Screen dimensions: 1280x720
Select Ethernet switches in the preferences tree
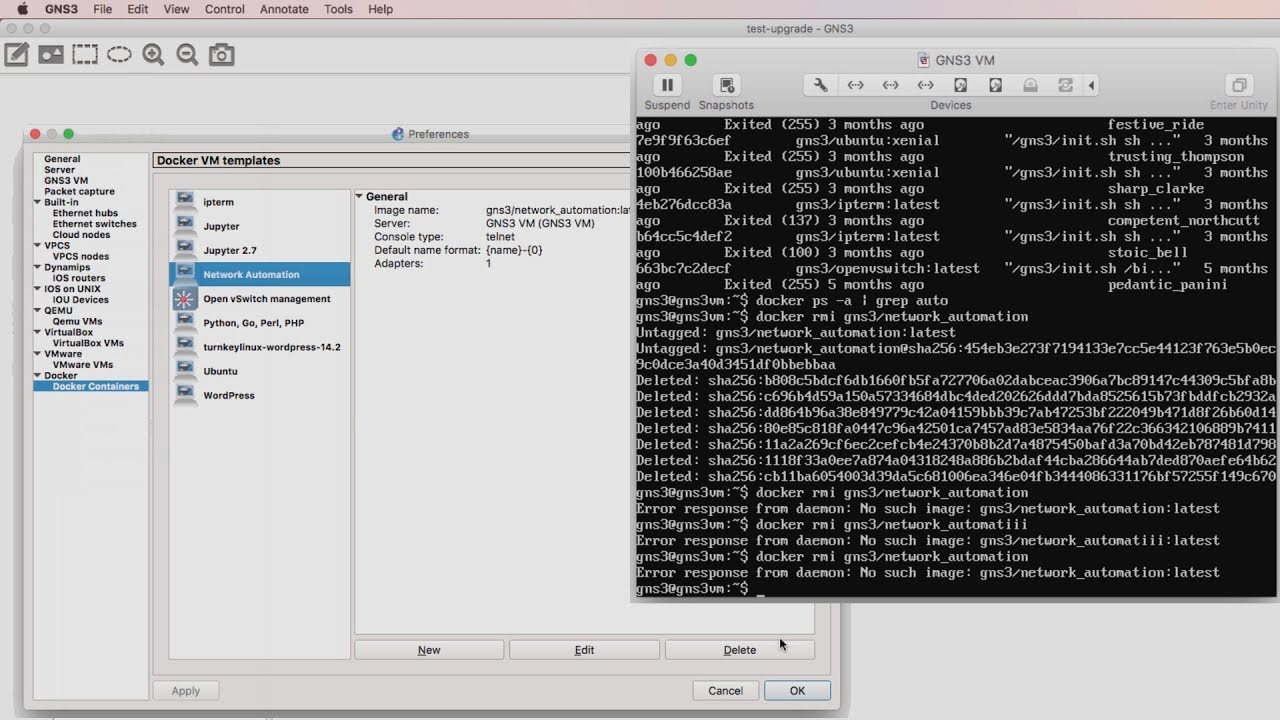point(95,224)
